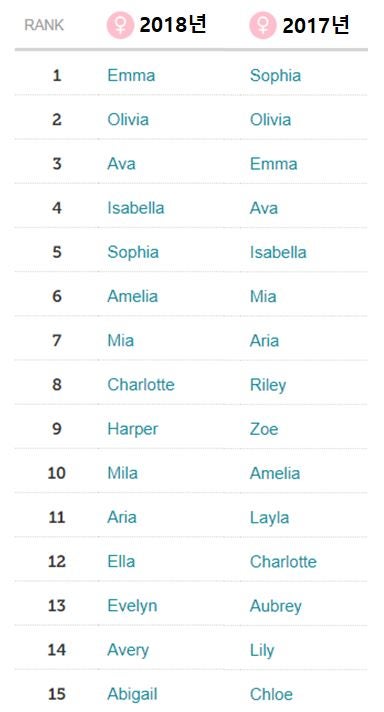The image size is (384, 712).
Task: Open the 2018 rank 1 name Emma
Action: [131, 75]
